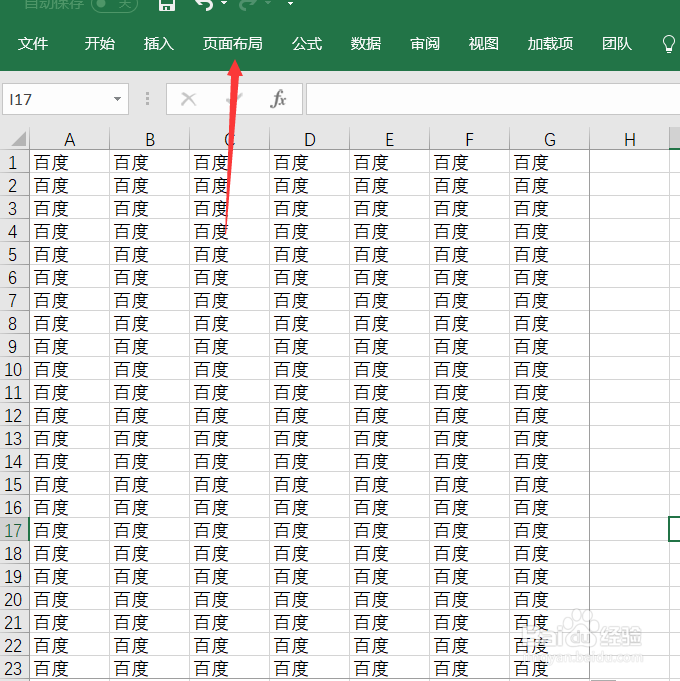Open the 审阅 tab
The width and height of the screenshot is (680, 681).
pyautogui.click(x=425, y=44)
